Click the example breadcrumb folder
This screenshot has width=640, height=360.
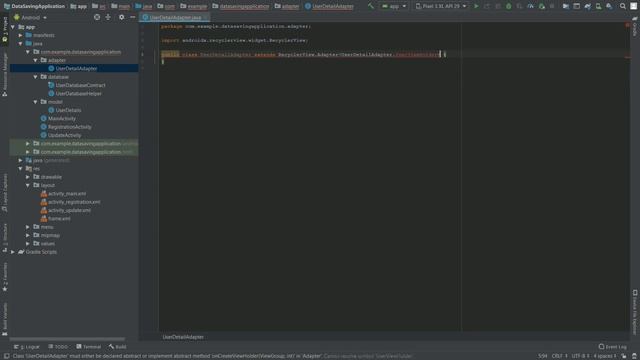pos(193,6)
